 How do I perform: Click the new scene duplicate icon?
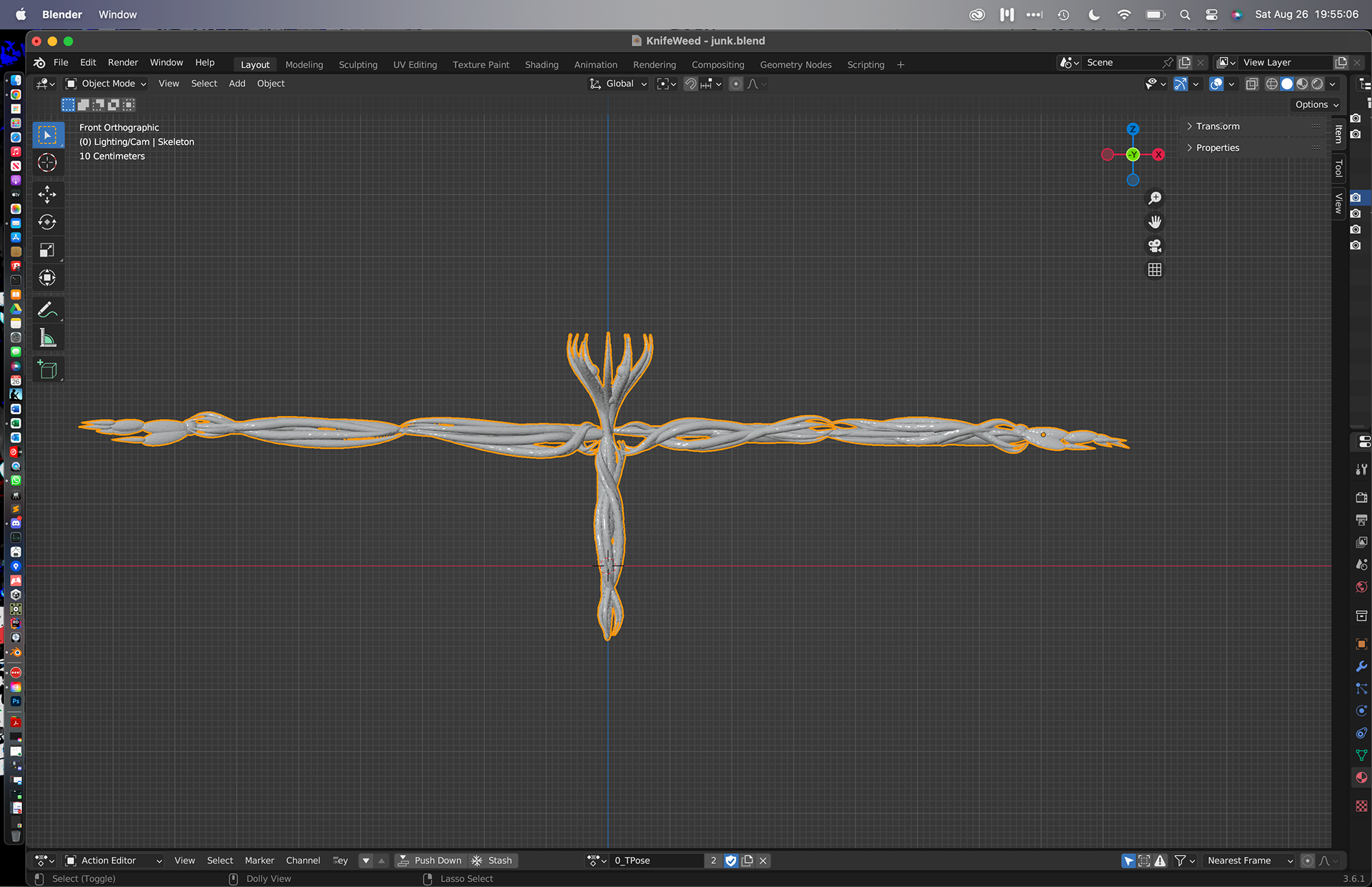click(x=1185, y=63)
